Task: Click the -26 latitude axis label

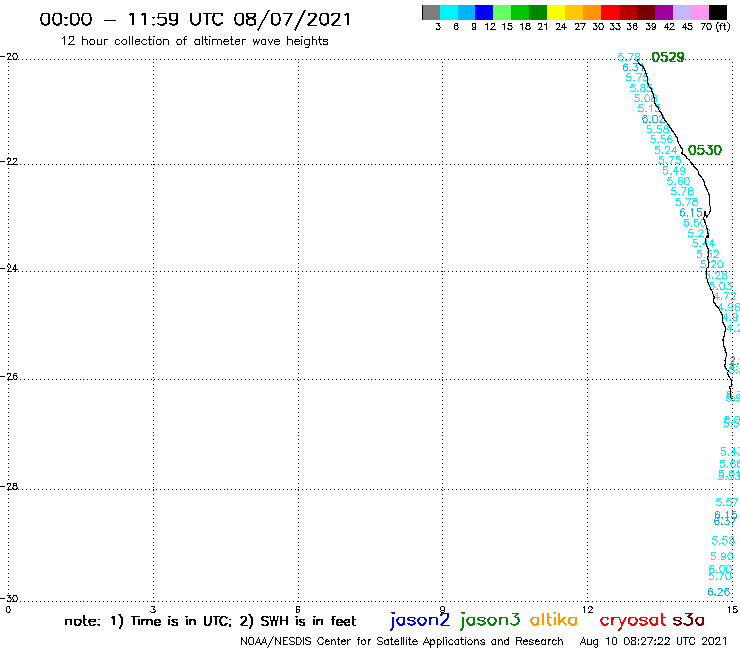Action: point(9,376)
